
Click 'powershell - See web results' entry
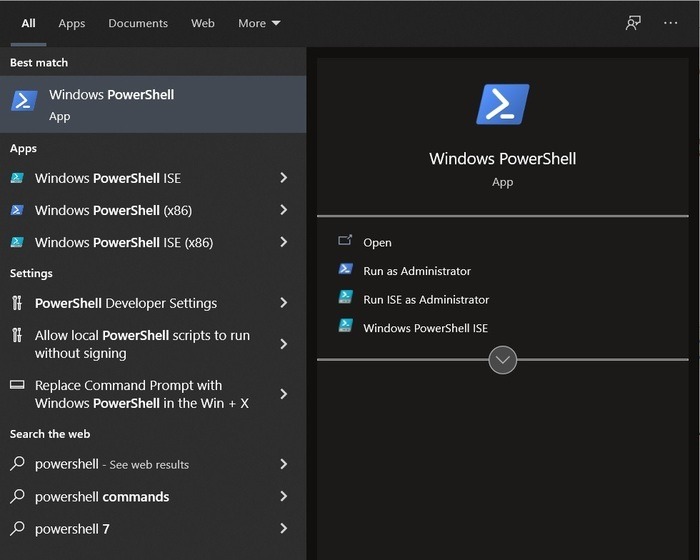point(112,464)
